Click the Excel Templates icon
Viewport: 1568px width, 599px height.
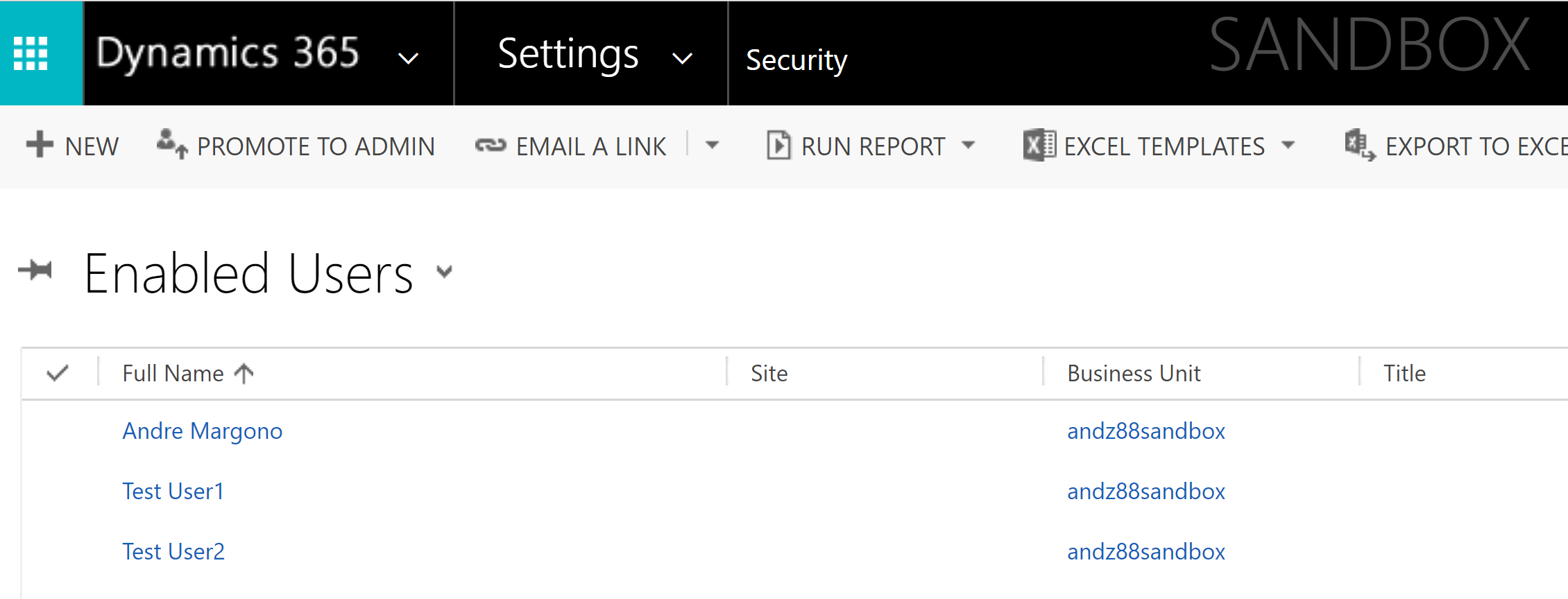tap(1039, 146)
